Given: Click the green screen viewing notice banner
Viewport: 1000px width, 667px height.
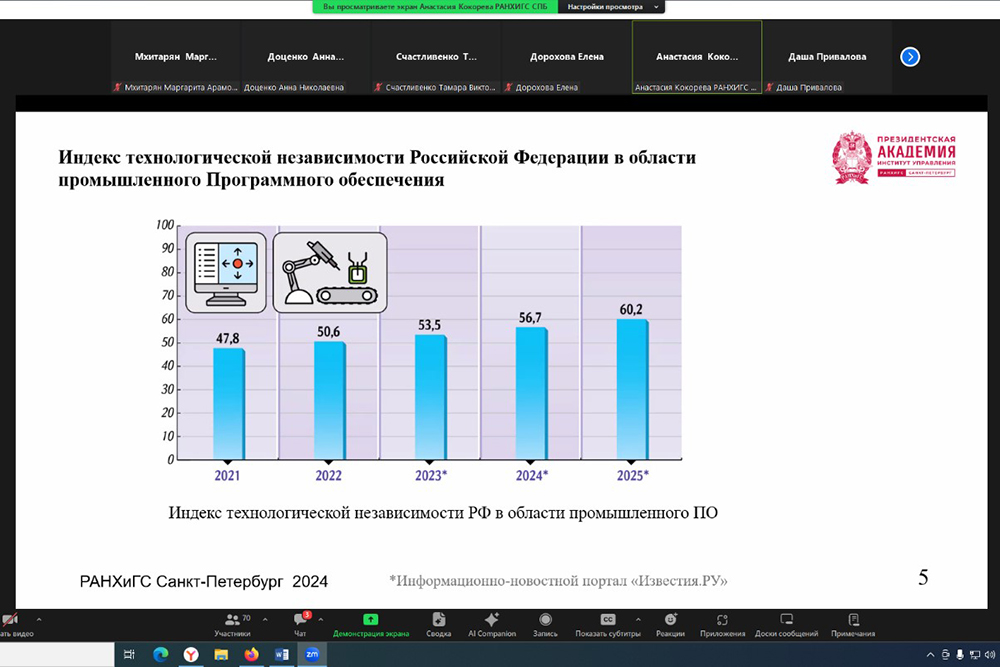Looking at the screenshot, I should tap(435, 7).
